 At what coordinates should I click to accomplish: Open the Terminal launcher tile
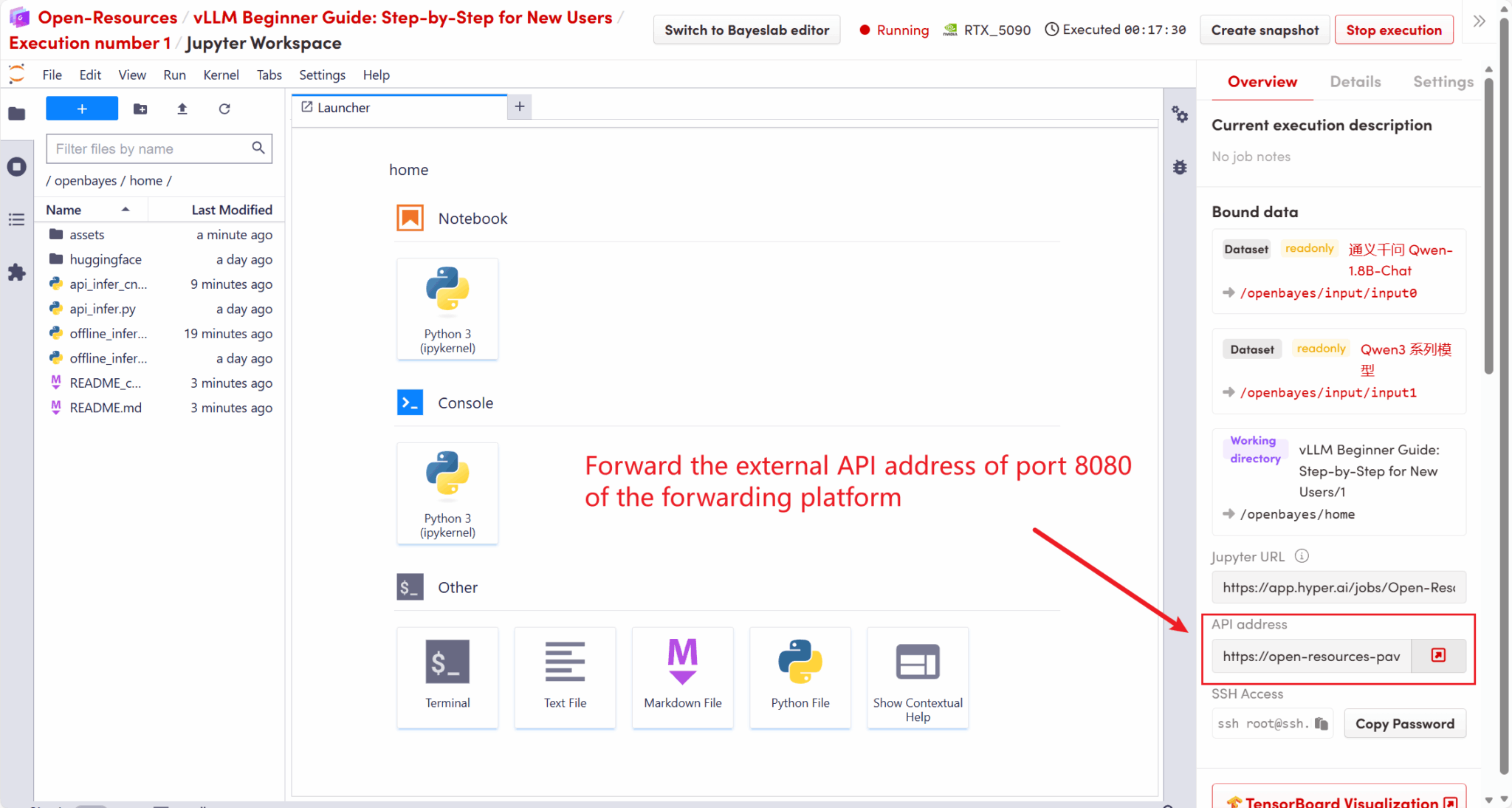(x=447, y=677)
